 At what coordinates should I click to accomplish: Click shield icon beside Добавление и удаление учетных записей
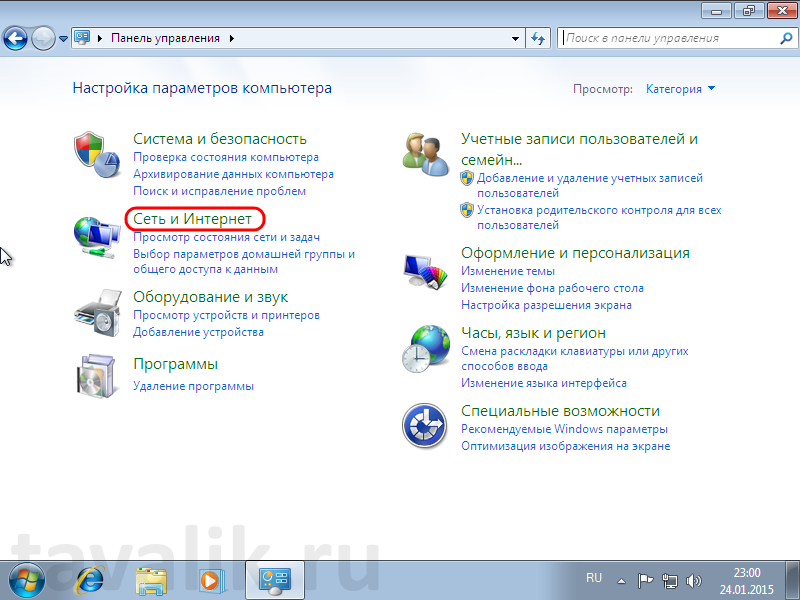pyautogui.click(x=467, y=178)
